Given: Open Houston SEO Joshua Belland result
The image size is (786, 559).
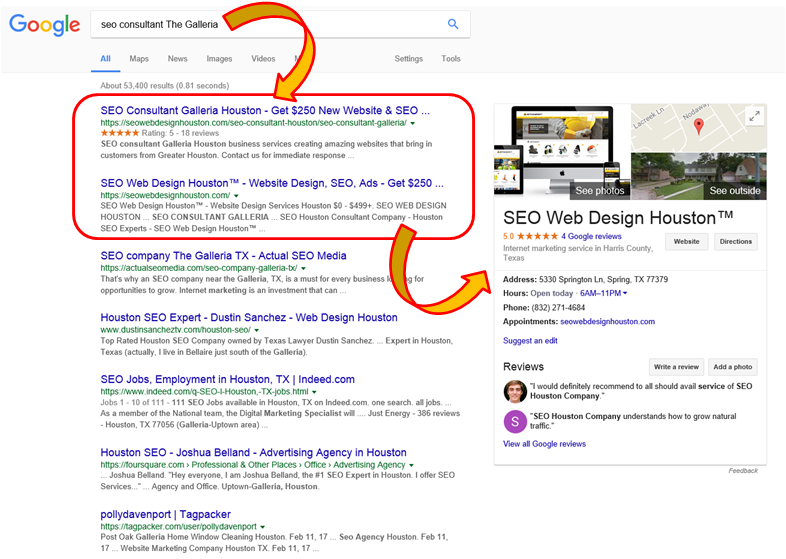Looking at the screenshot, I should tap(253, 452).
